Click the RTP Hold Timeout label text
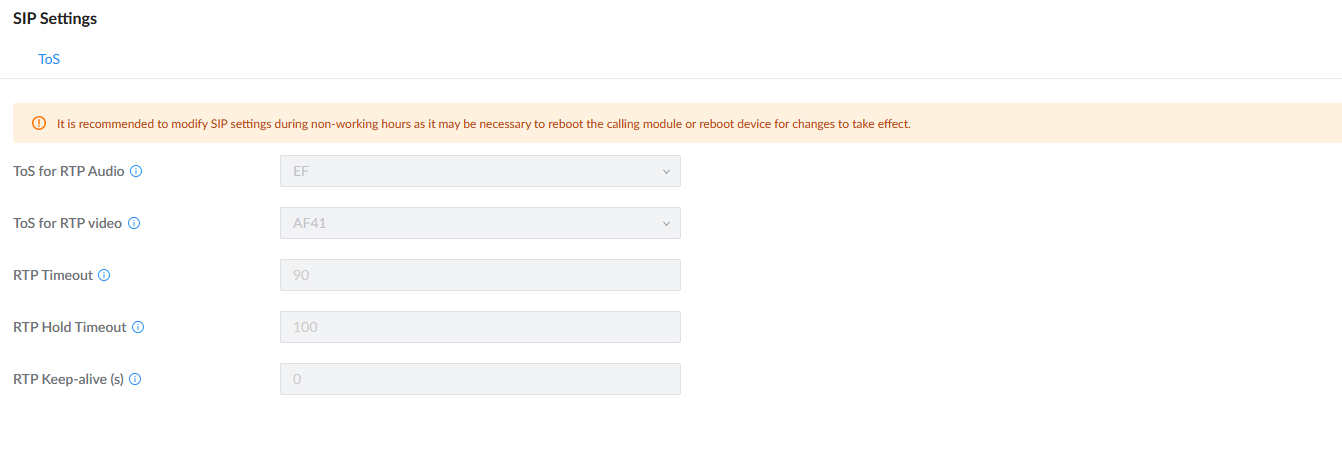This screenshot has width=1342, height=455. point(70,327)
